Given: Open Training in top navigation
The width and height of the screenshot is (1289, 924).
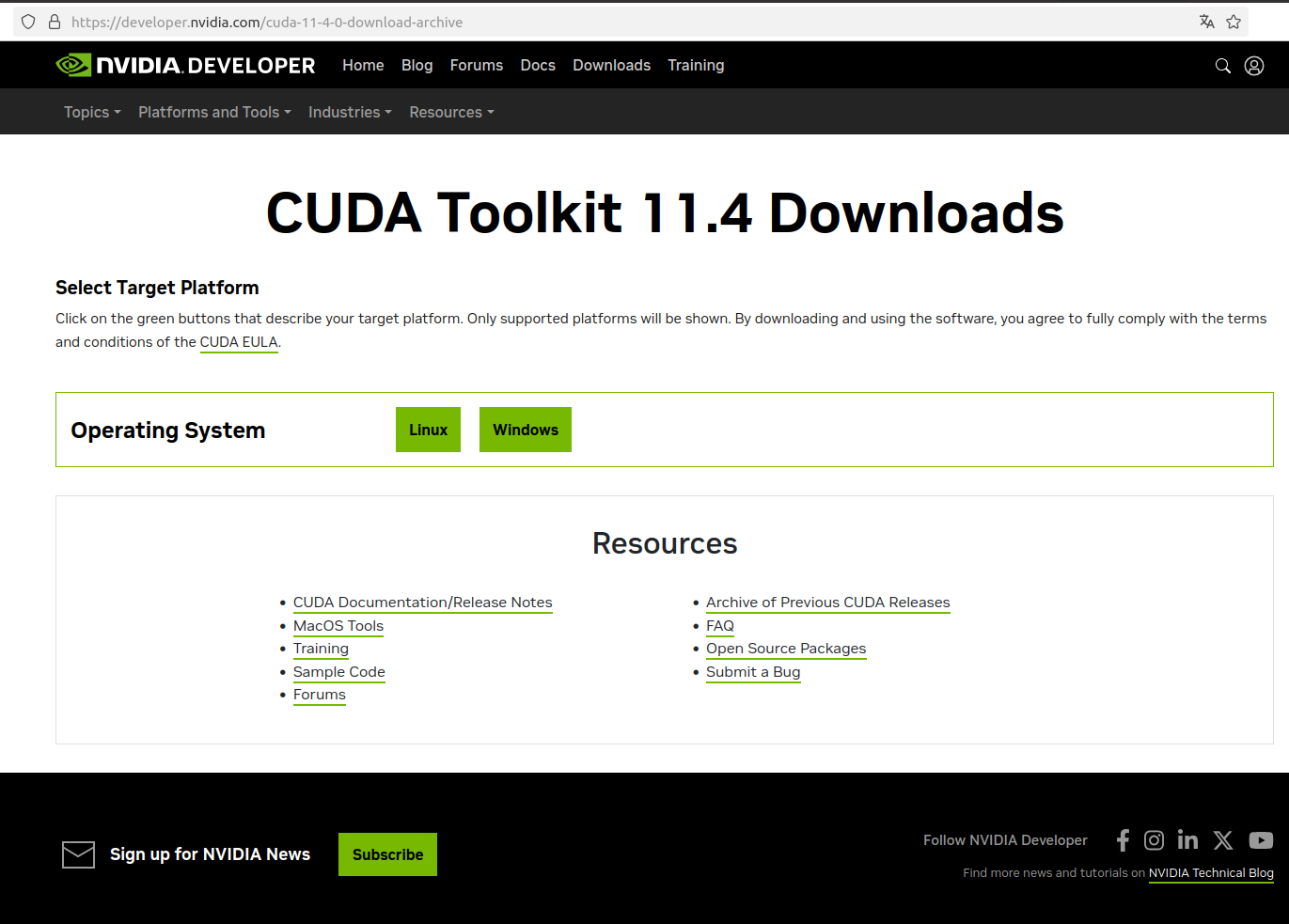Looking at the screenshot, I should 696,65.
